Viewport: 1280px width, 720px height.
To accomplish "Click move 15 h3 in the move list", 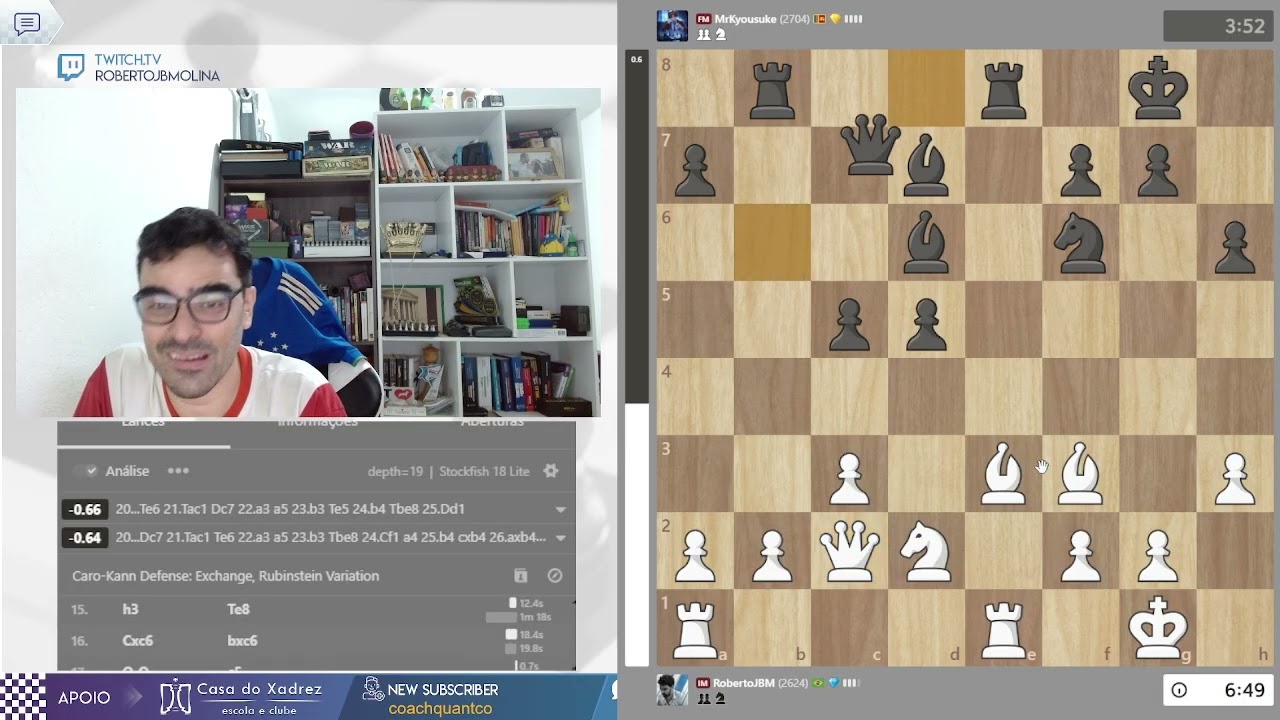I will tap(130, 609).
